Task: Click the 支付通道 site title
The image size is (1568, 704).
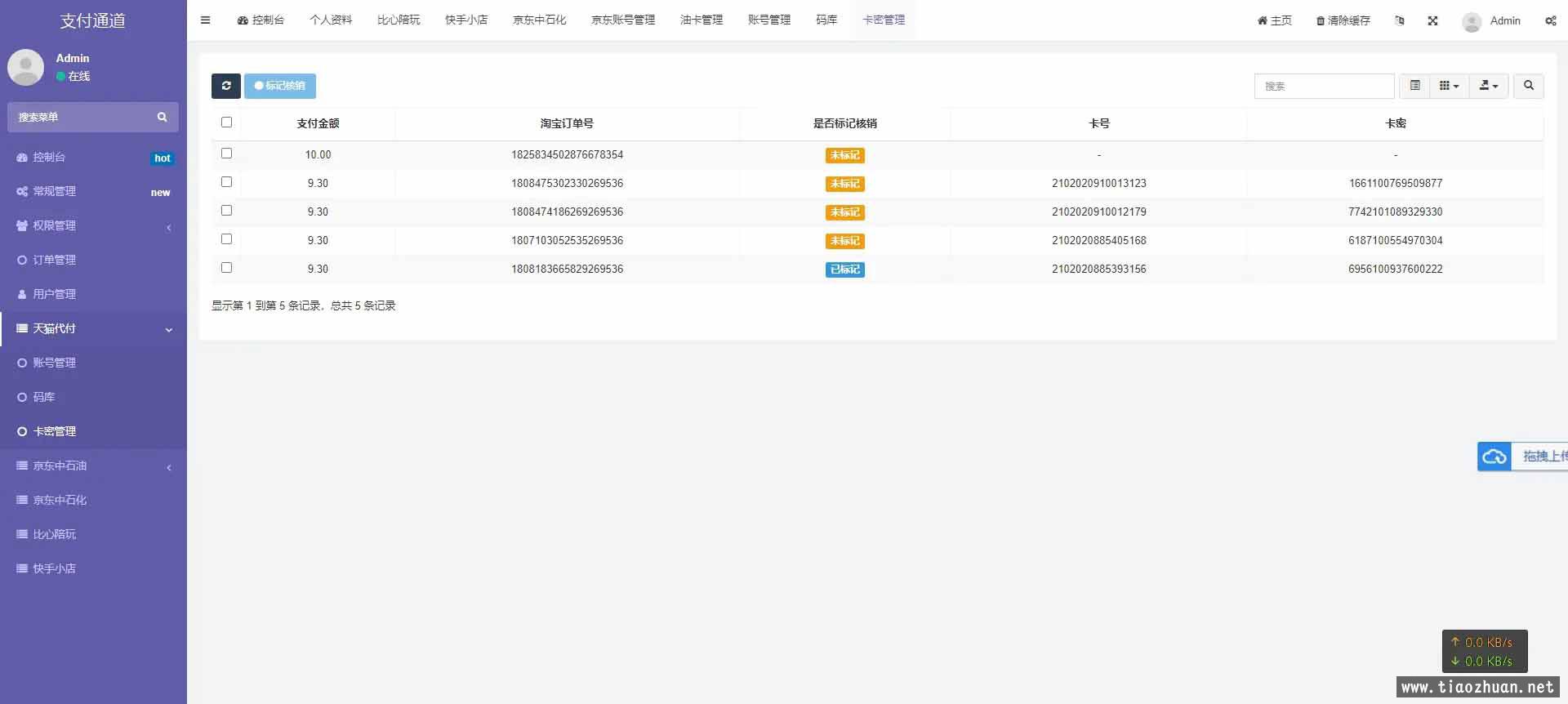Action: tap(93, 21)
